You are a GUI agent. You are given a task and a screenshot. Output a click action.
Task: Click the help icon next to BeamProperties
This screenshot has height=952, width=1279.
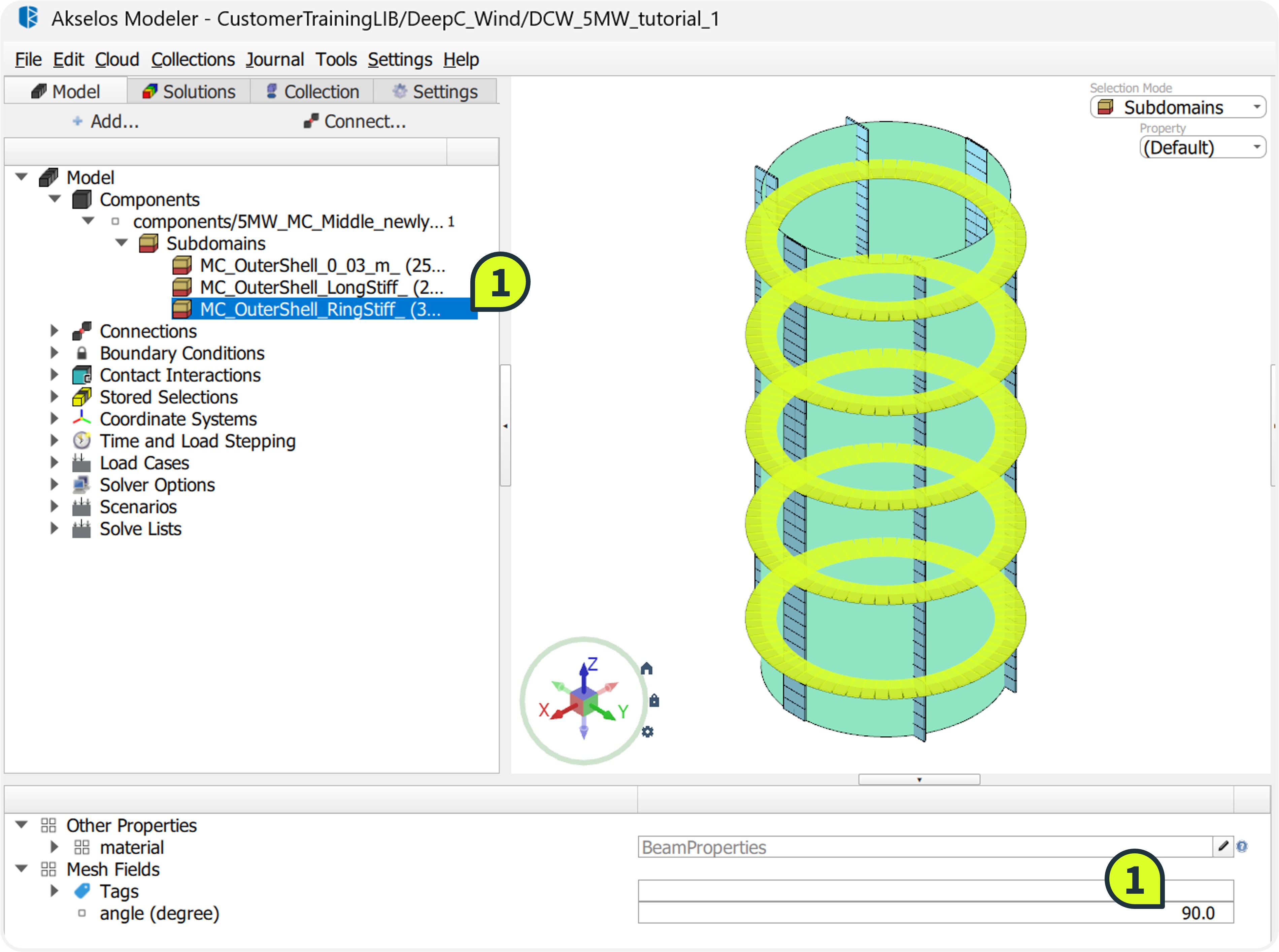pos(1243,847)
